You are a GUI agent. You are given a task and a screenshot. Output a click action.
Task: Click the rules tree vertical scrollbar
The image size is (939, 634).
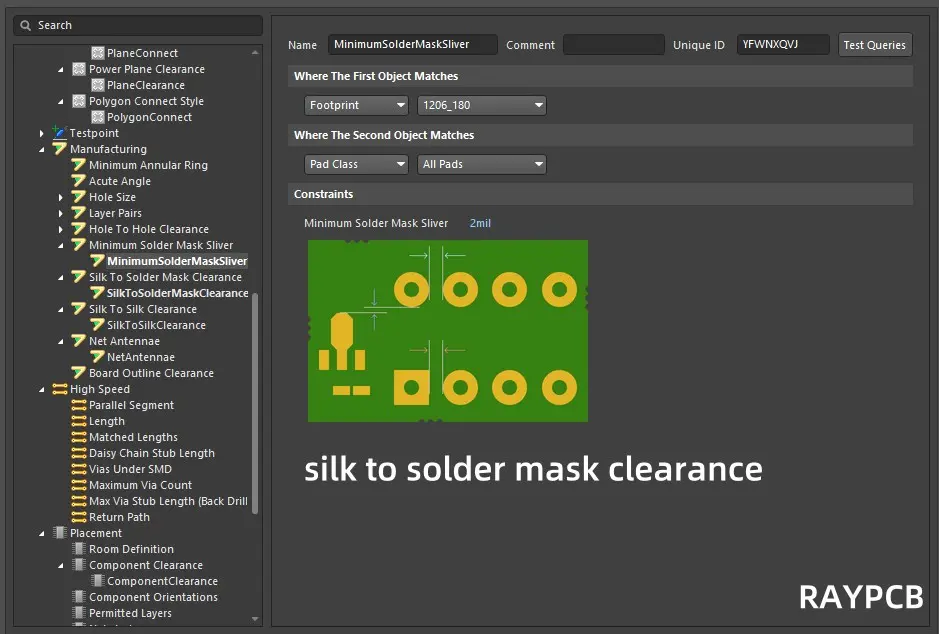pos(255,400)
